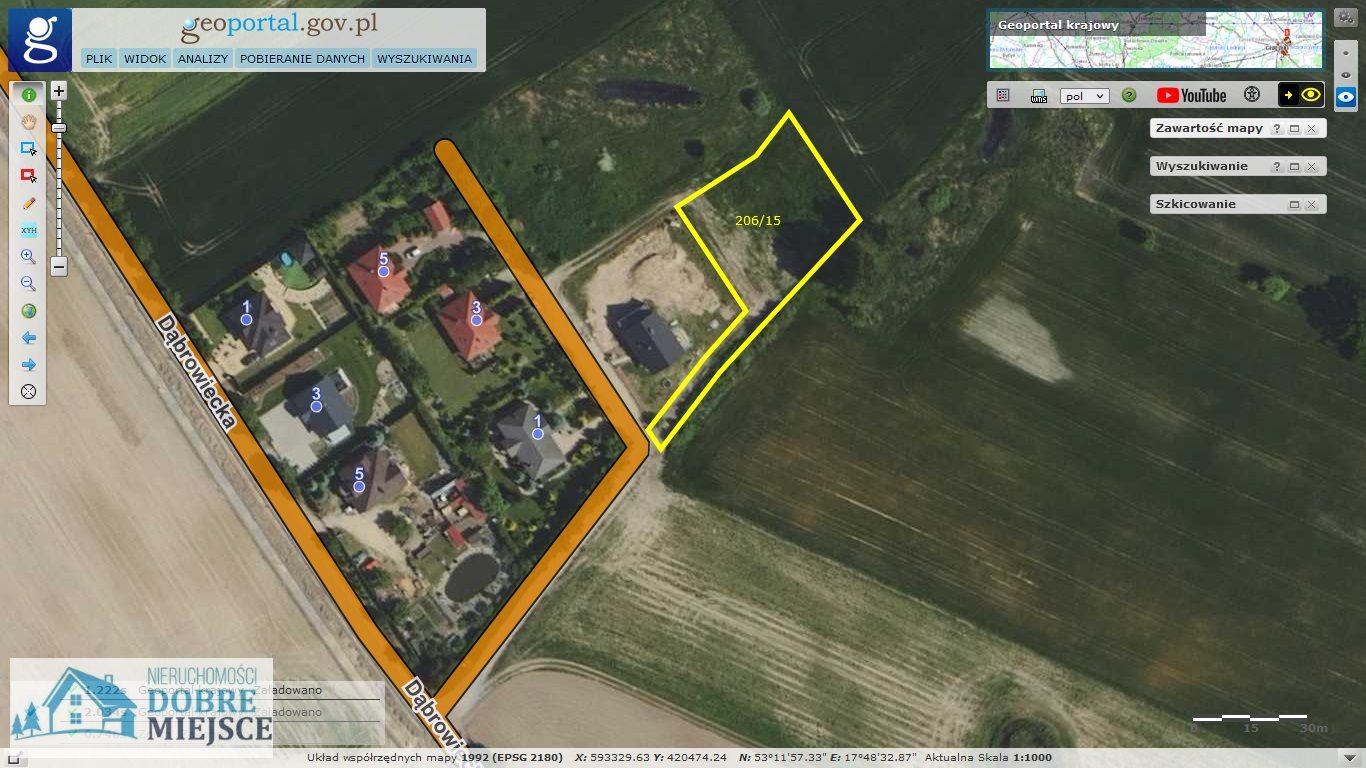This screenshot has height=768, width=1366.
Task: Select the hand pan tool
Action: point(28,121)
